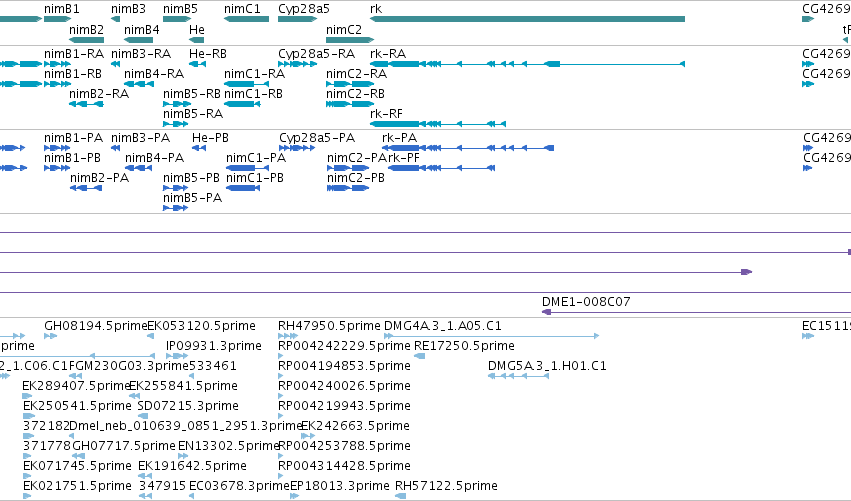Click the nimB1 gene label
Screen dimensions: 851x501
(62, 9)
